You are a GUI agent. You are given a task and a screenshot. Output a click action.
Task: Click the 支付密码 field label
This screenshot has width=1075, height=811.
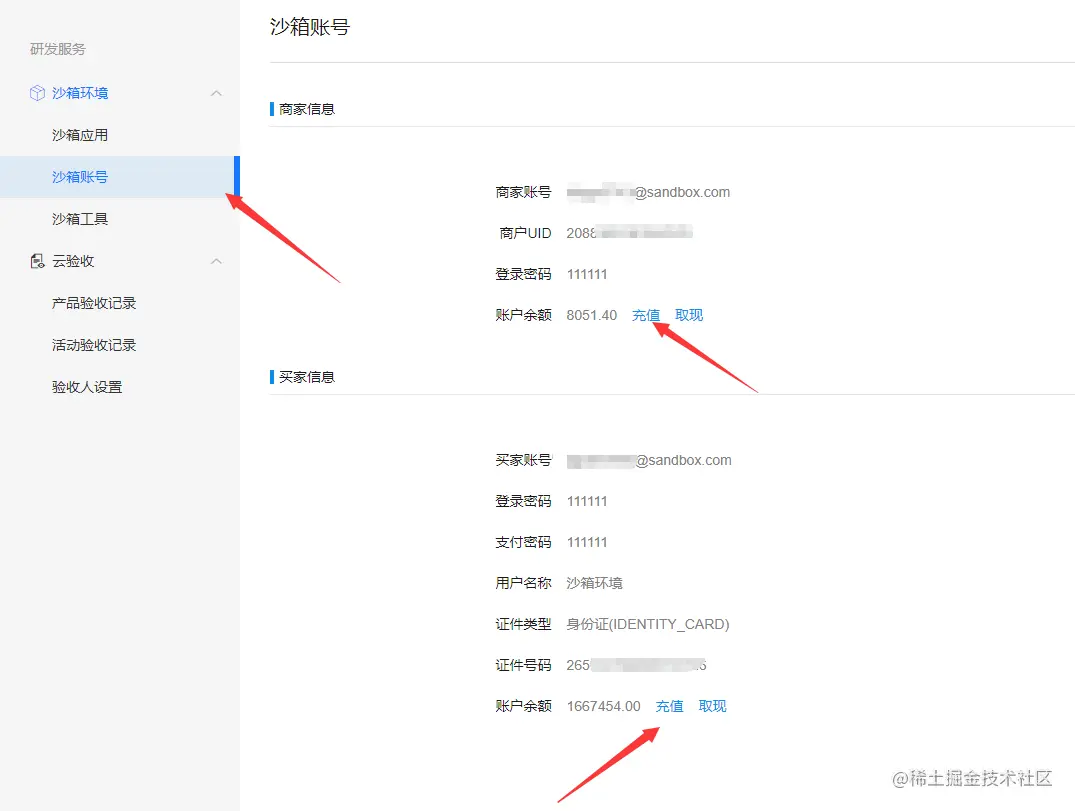click(x=523, y=542)
